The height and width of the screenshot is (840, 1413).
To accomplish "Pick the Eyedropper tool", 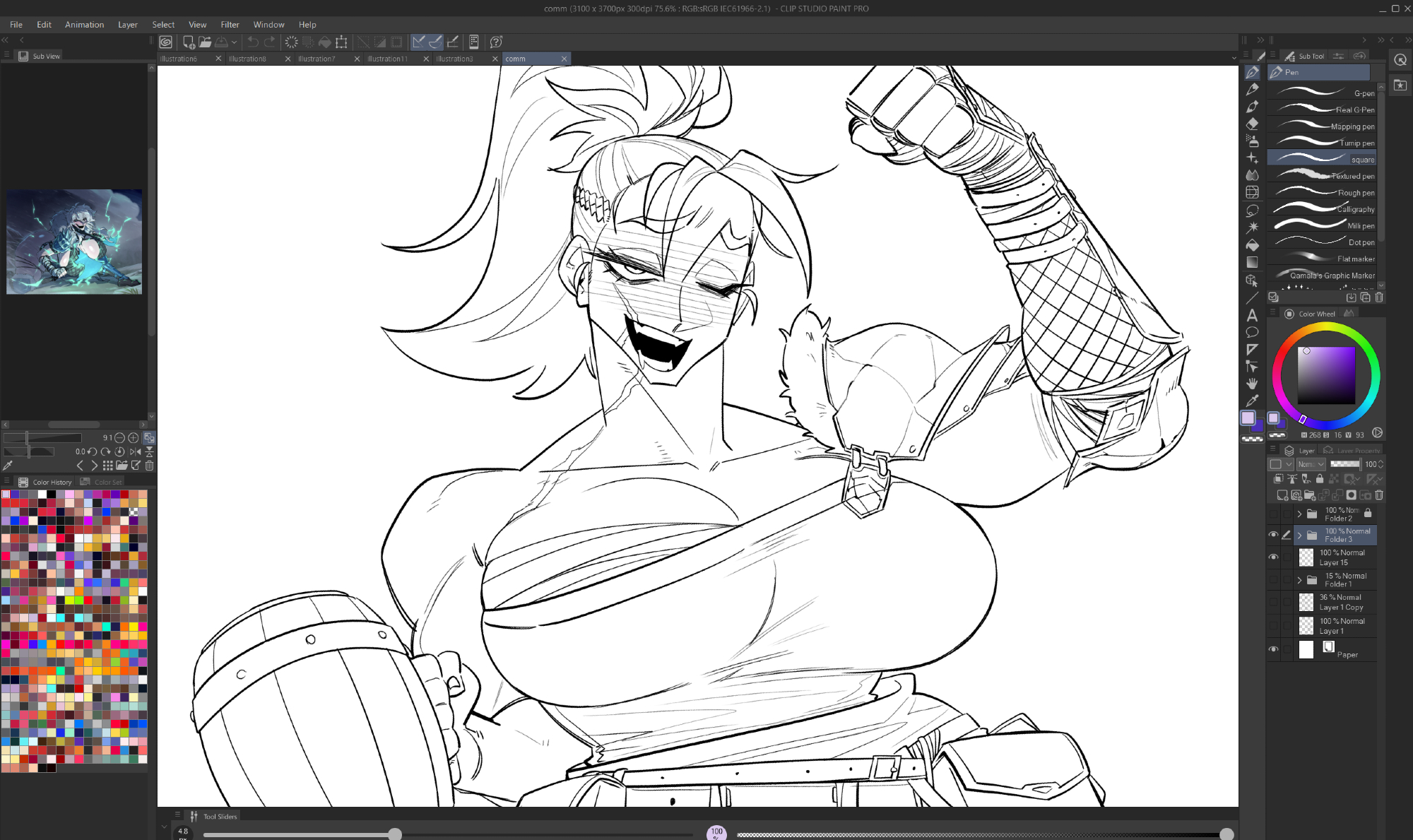I will (x=1252, y=401).
